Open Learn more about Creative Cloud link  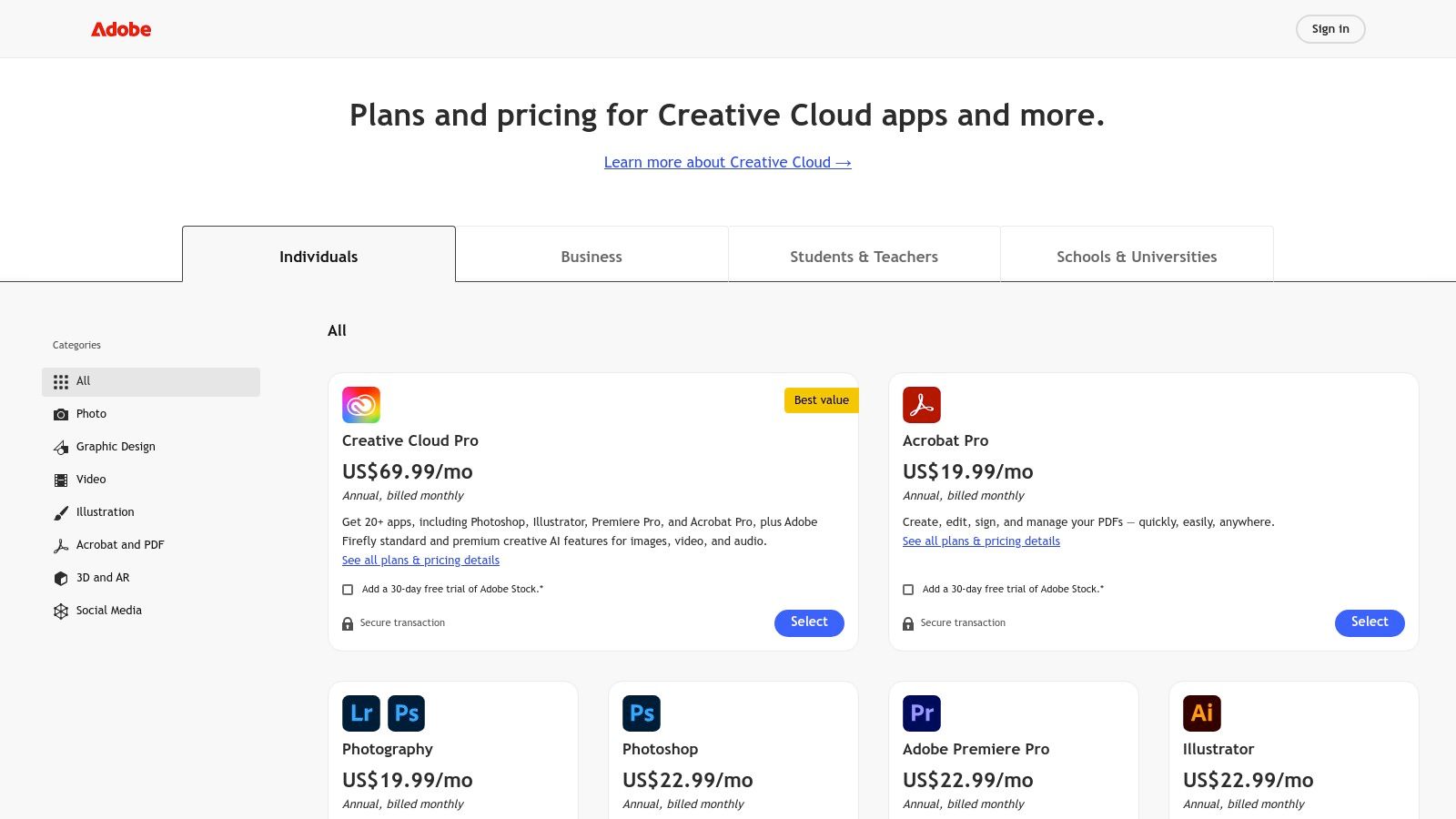pos(727,162)
